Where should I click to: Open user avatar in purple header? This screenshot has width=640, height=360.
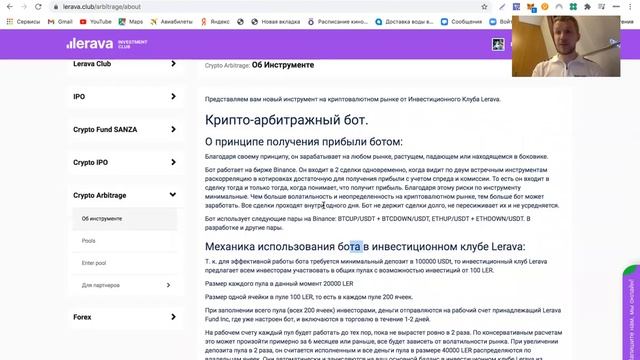click(x=498, y=44)
